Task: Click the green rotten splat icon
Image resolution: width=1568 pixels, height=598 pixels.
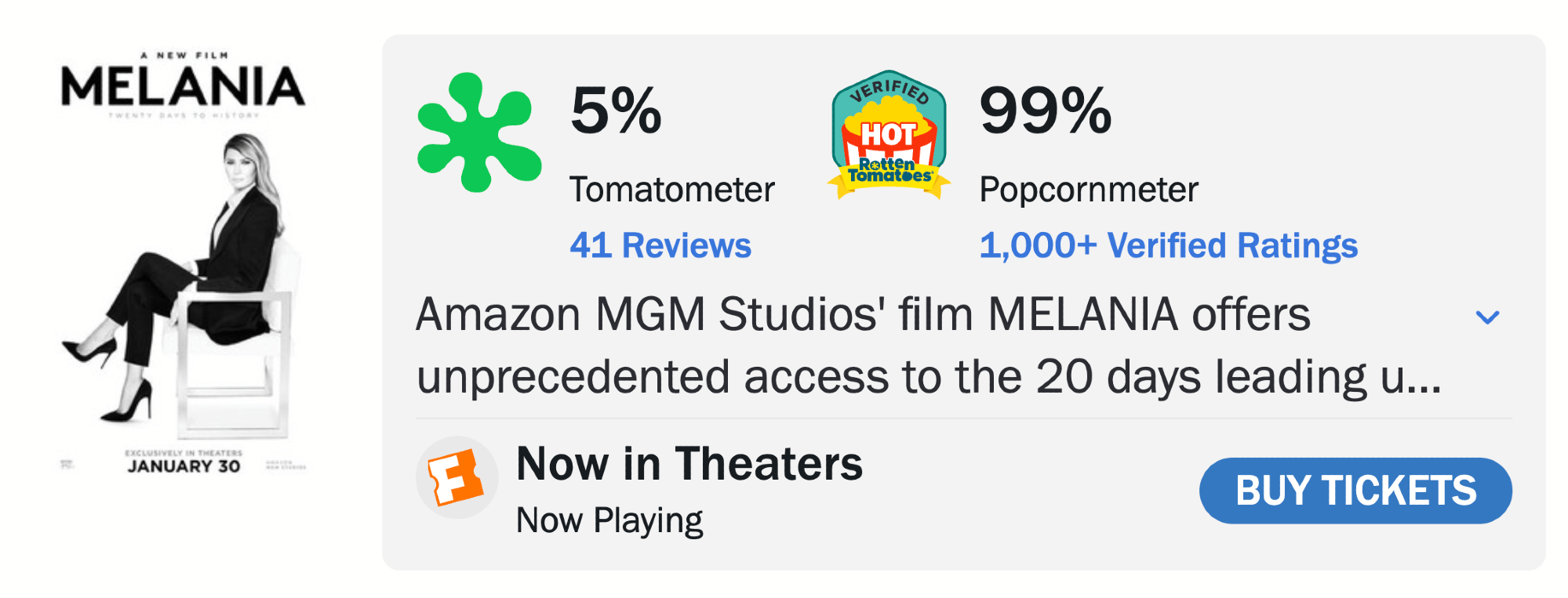Action: tap(478, 133)
